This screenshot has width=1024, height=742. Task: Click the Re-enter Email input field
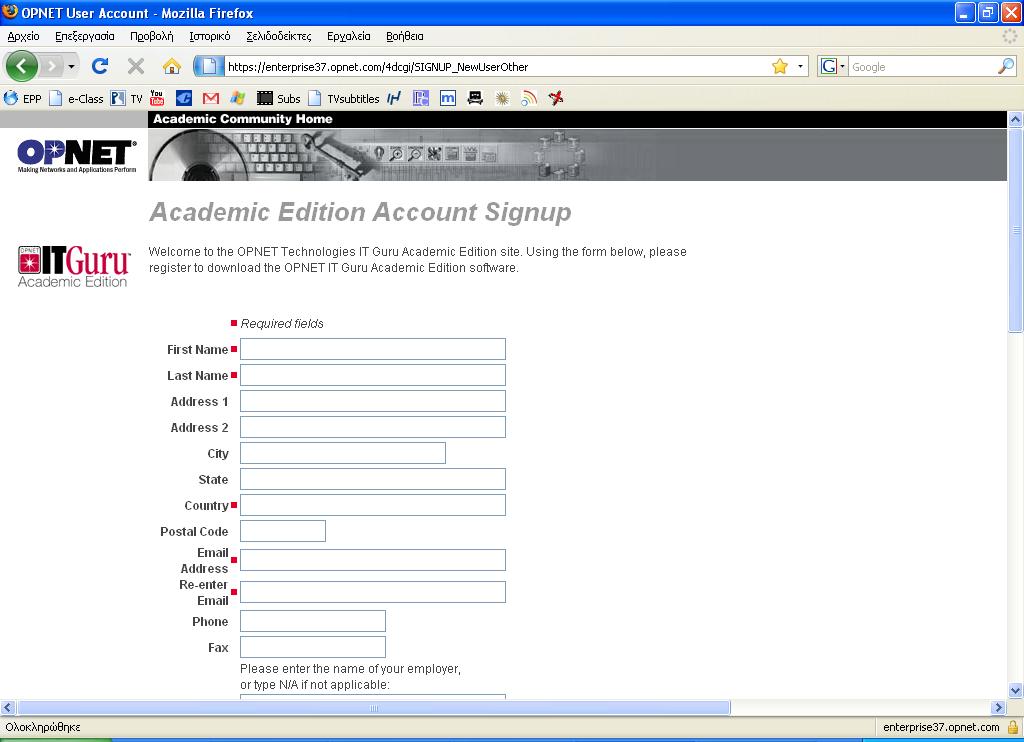tap(373, 592)
